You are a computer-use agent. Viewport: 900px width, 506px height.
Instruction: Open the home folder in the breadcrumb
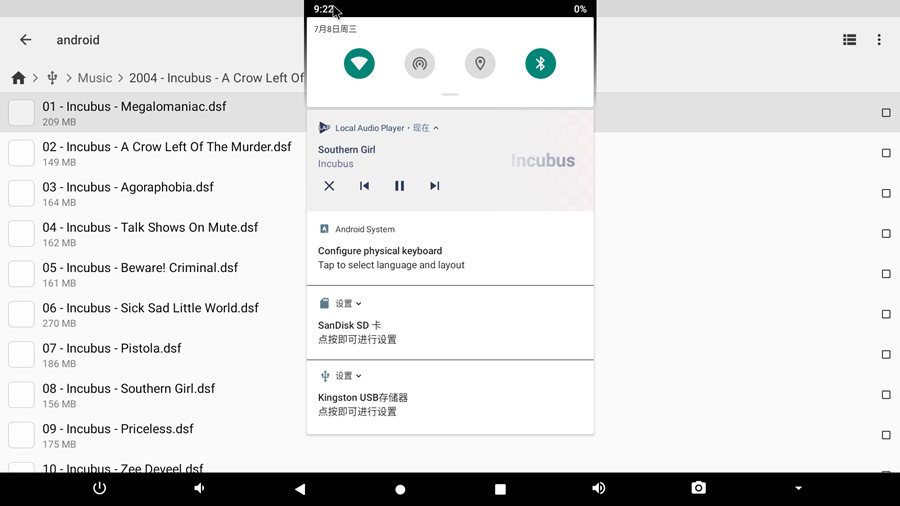18,78
